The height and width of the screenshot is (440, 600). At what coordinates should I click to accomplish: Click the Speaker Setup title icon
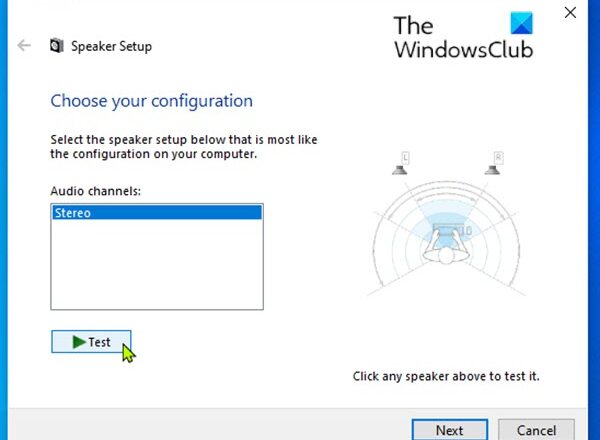(56, 46)
